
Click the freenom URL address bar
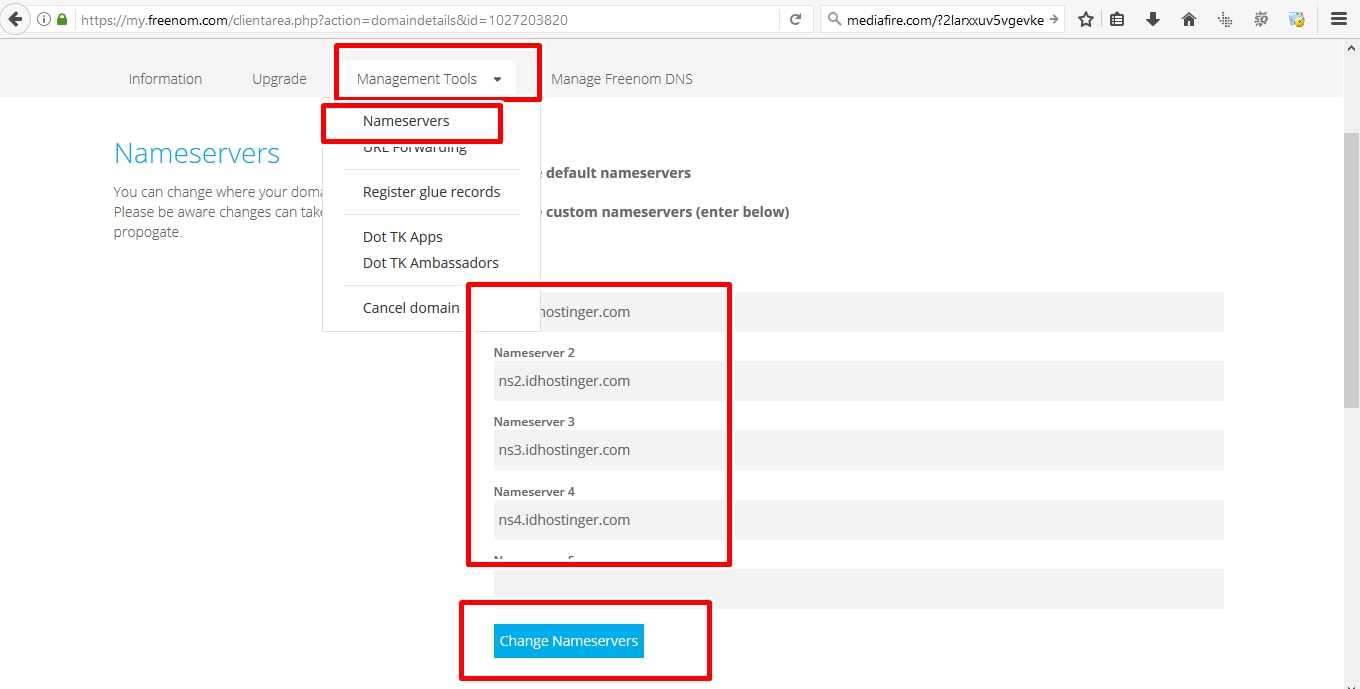426,19
